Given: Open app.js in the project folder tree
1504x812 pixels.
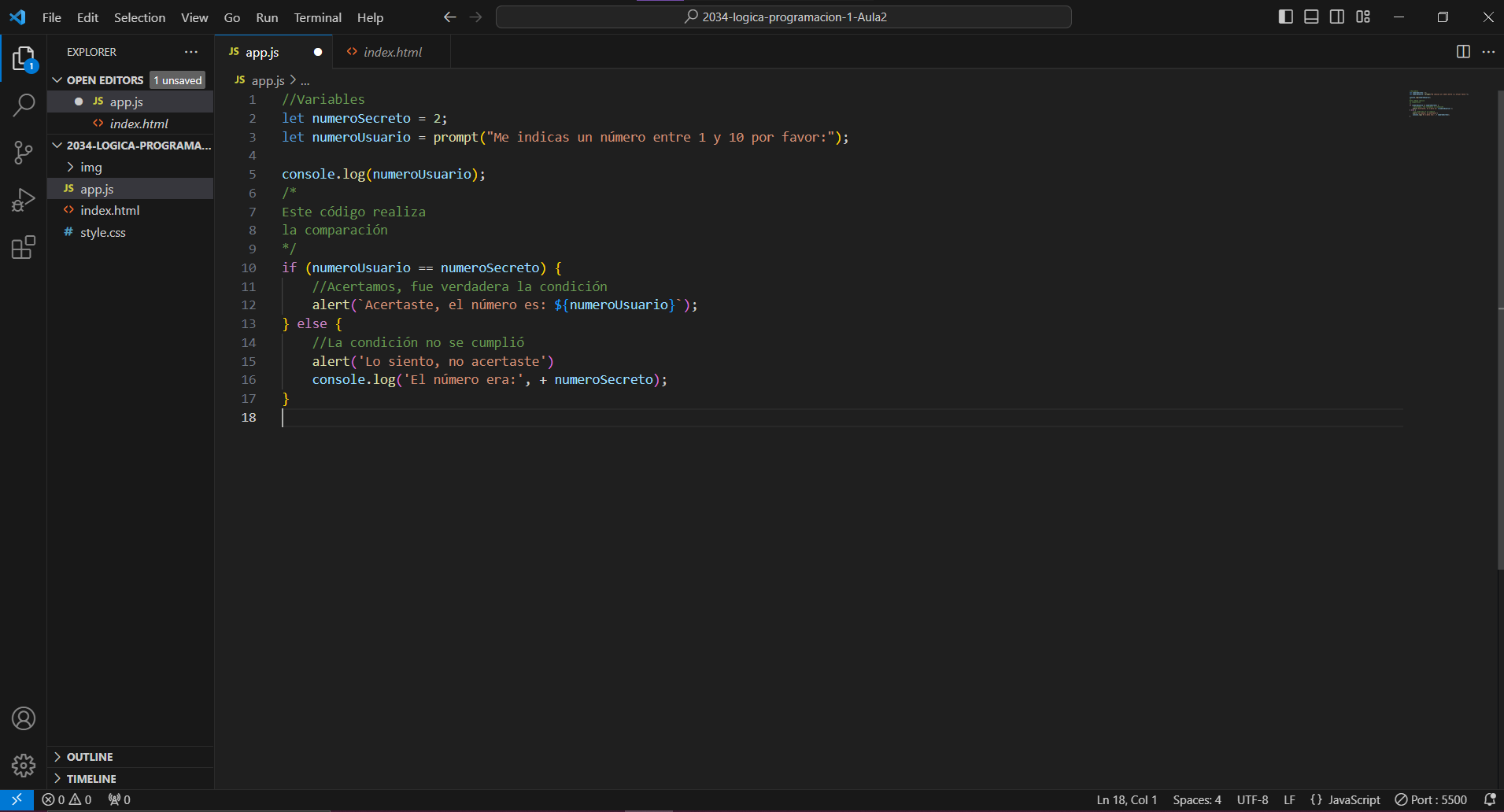Looking at the screenshot, I should (131, 189).
